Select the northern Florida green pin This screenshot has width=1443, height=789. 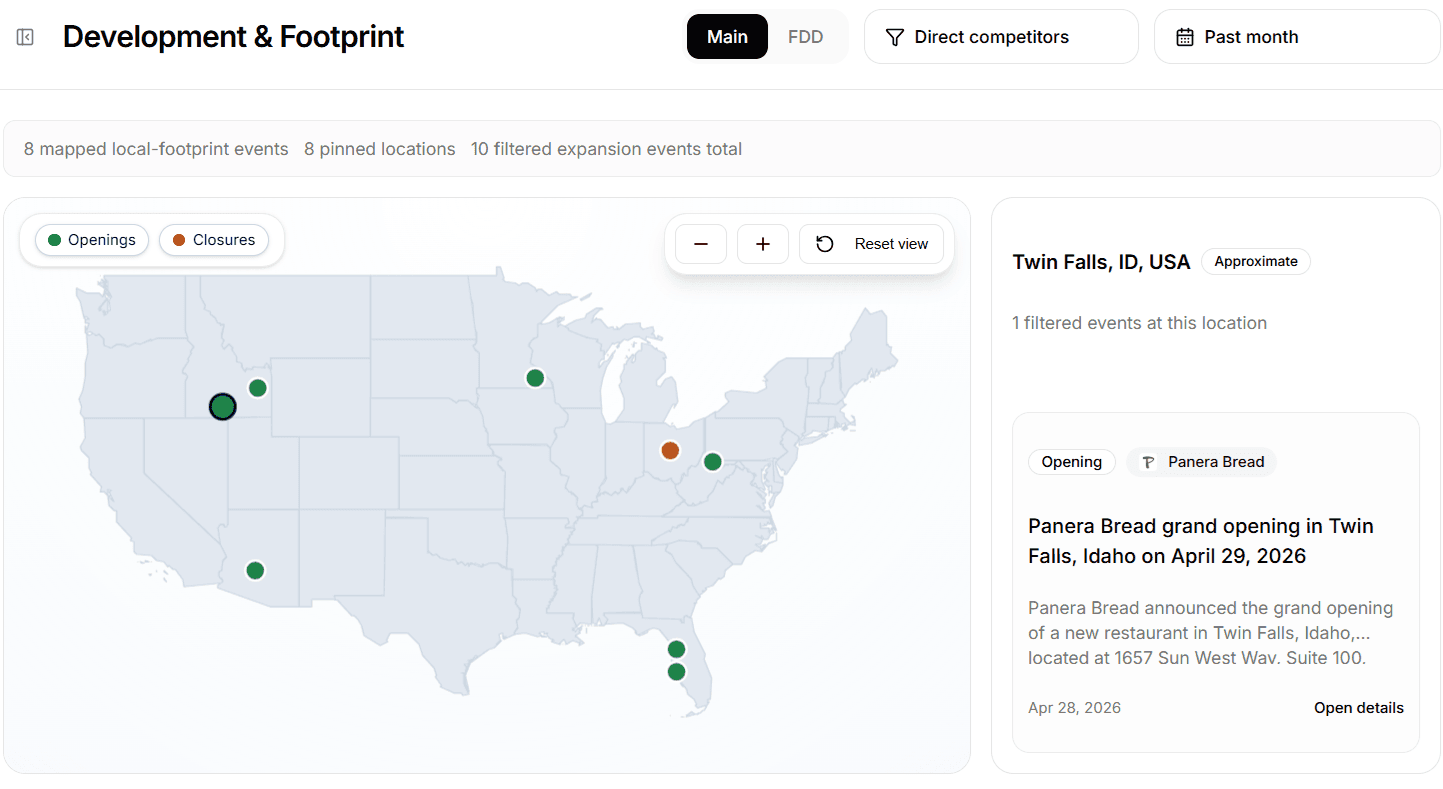click(676, 649)
